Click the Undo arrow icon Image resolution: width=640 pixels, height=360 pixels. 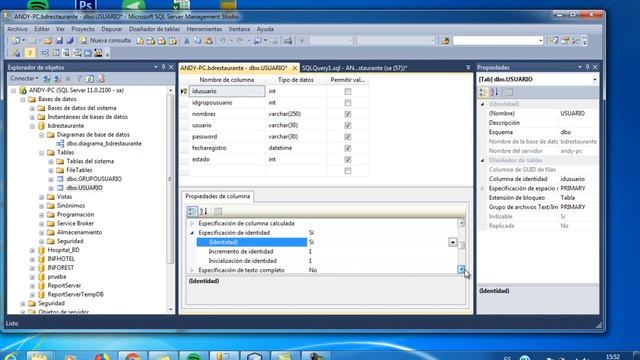click(x=223, y=40)
